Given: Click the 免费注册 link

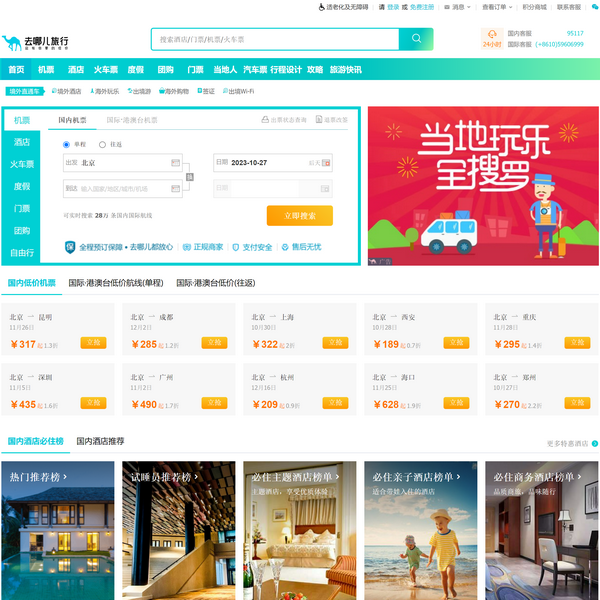Looking at the screenshot, I should click(x=421, y=7).
